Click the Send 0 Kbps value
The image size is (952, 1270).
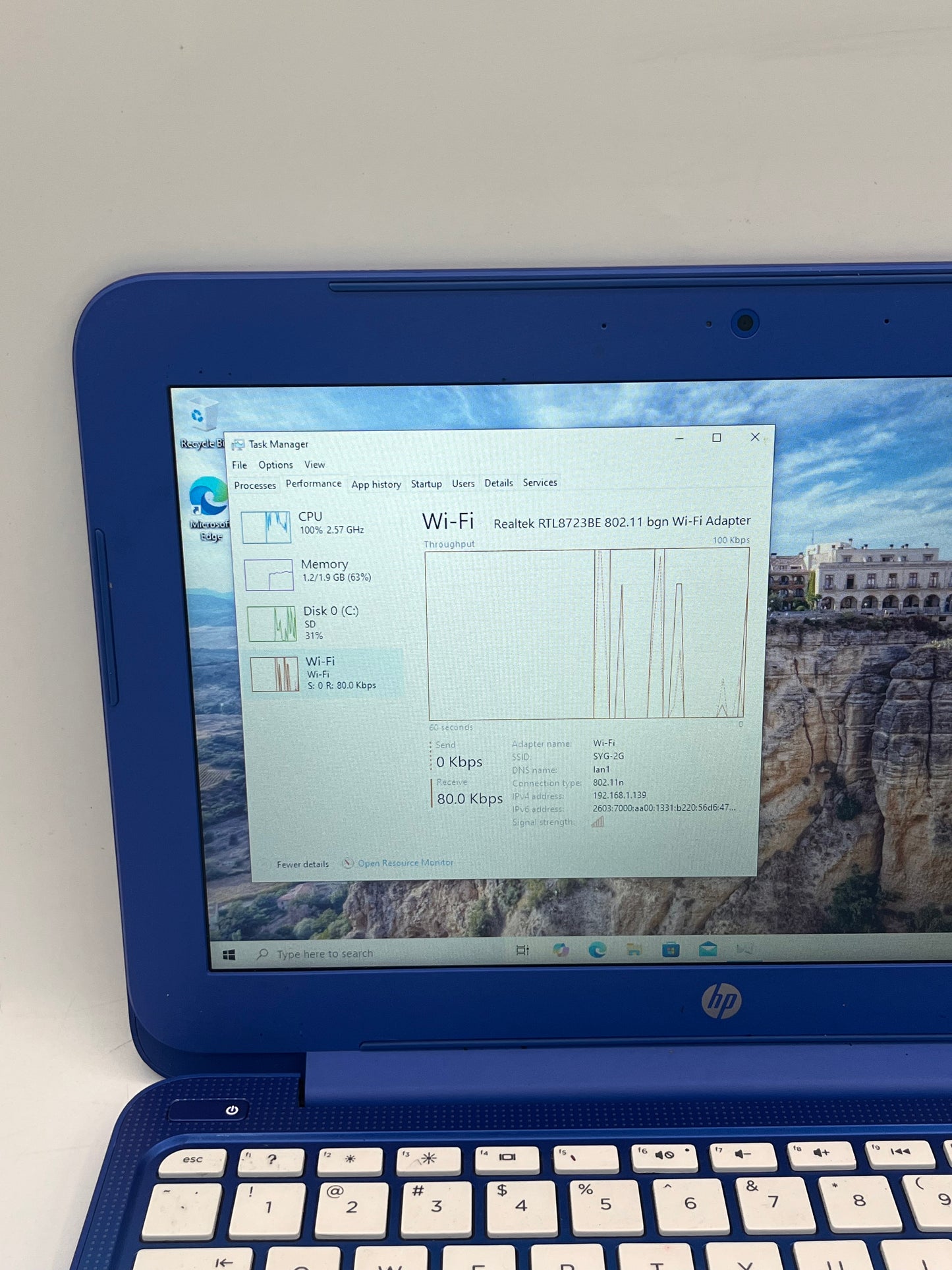tap(459, 762)
